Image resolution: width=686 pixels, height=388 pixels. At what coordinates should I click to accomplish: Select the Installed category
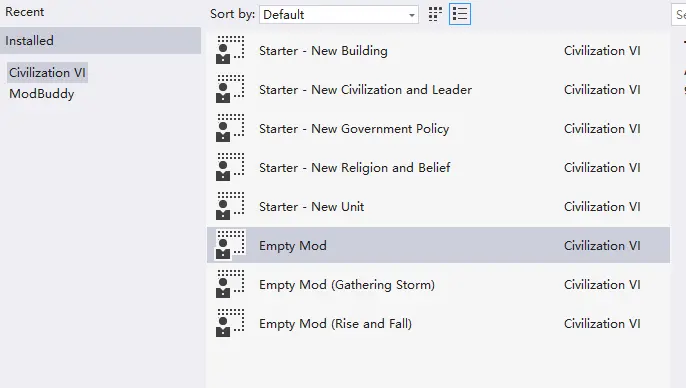coord(100,40)
